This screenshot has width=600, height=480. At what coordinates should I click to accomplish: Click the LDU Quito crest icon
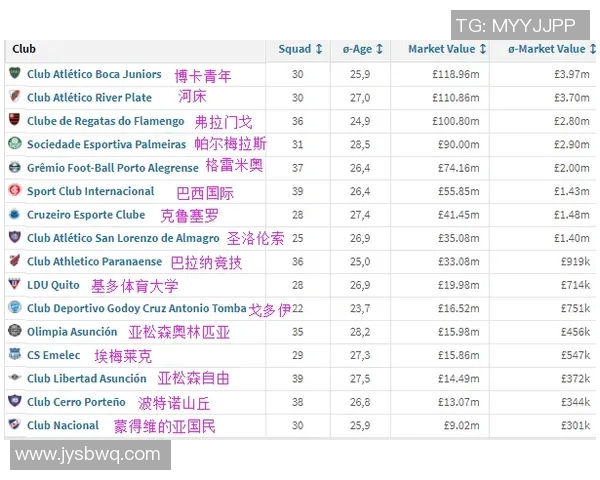[x=14, y=285]
